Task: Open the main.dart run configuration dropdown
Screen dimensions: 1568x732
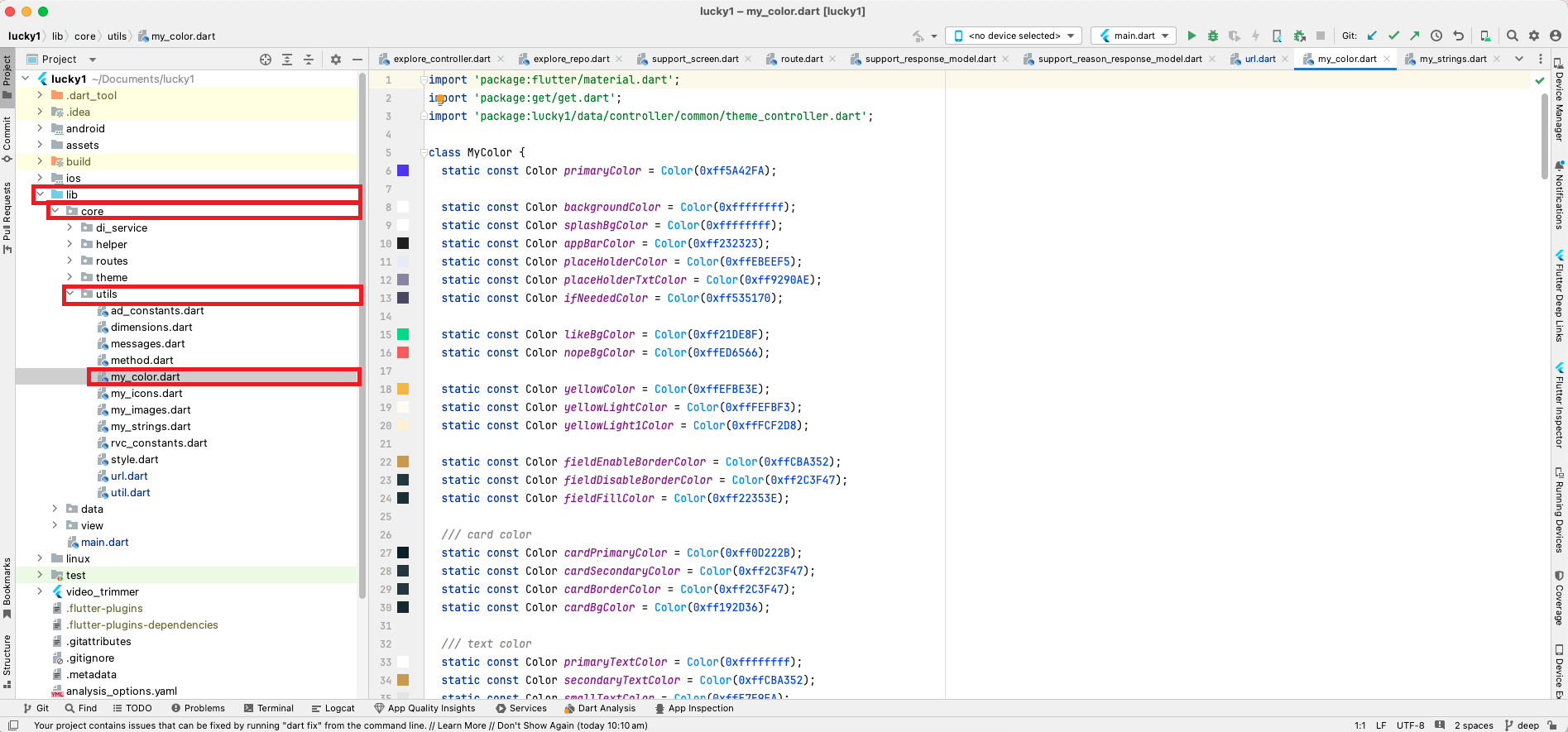Action: click(x=1134, y=36)
